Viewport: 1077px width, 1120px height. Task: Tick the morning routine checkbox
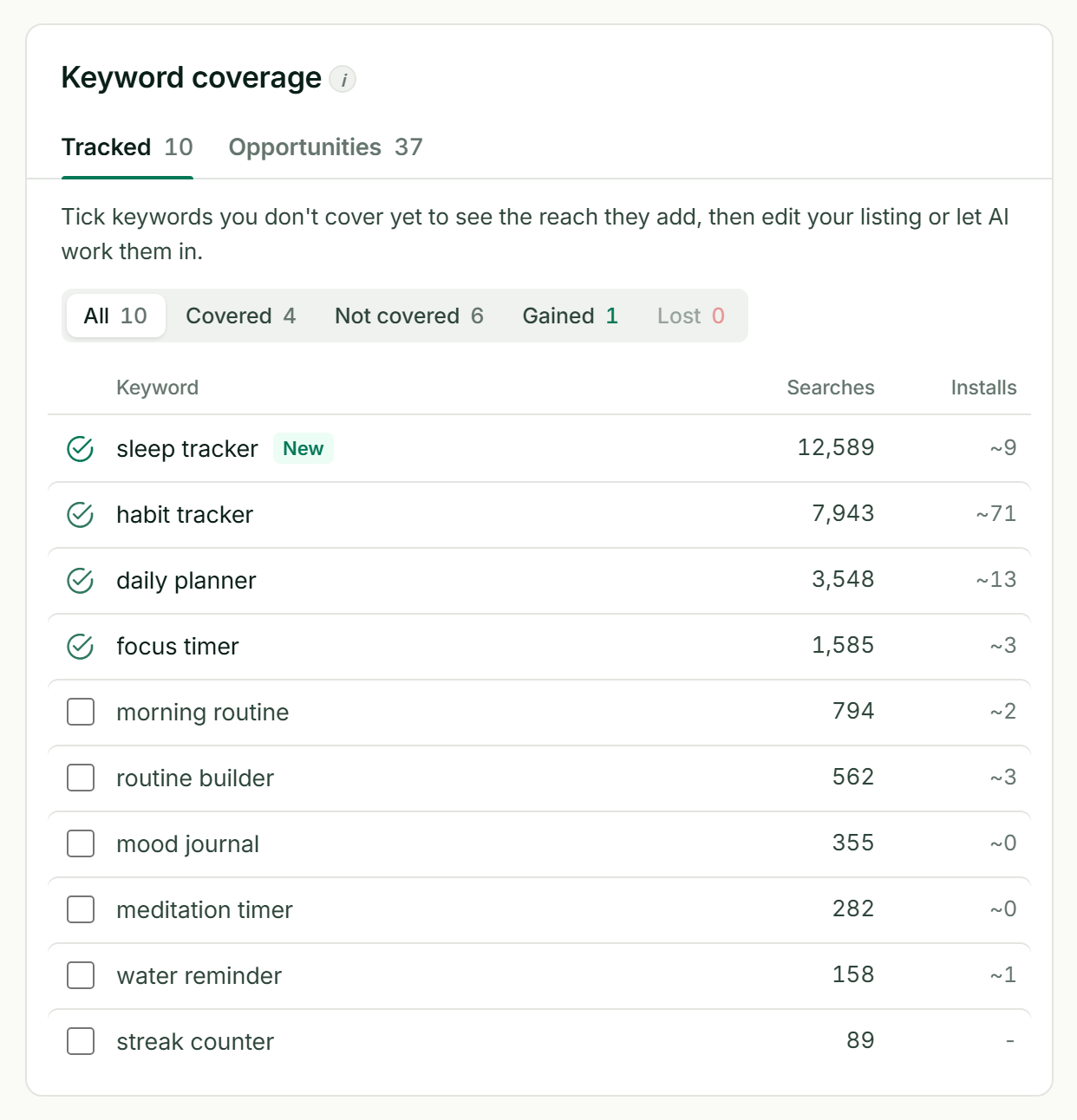(x=81, y=713)
